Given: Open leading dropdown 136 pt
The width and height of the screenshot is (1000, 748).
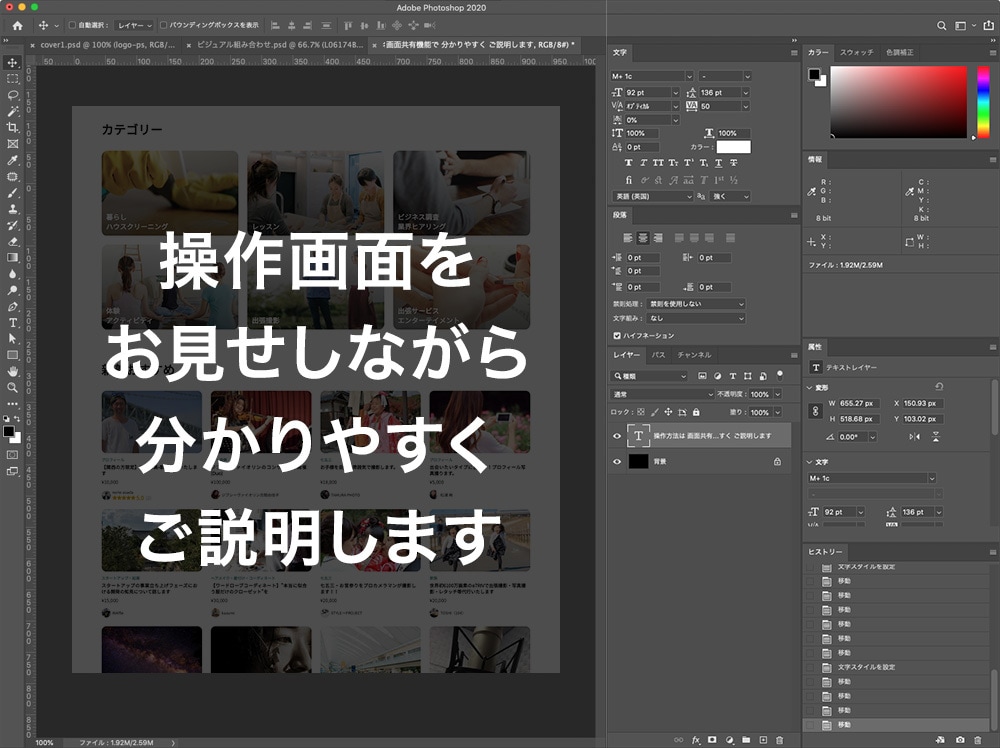Looking at the screenshot, I should [746, 93].
